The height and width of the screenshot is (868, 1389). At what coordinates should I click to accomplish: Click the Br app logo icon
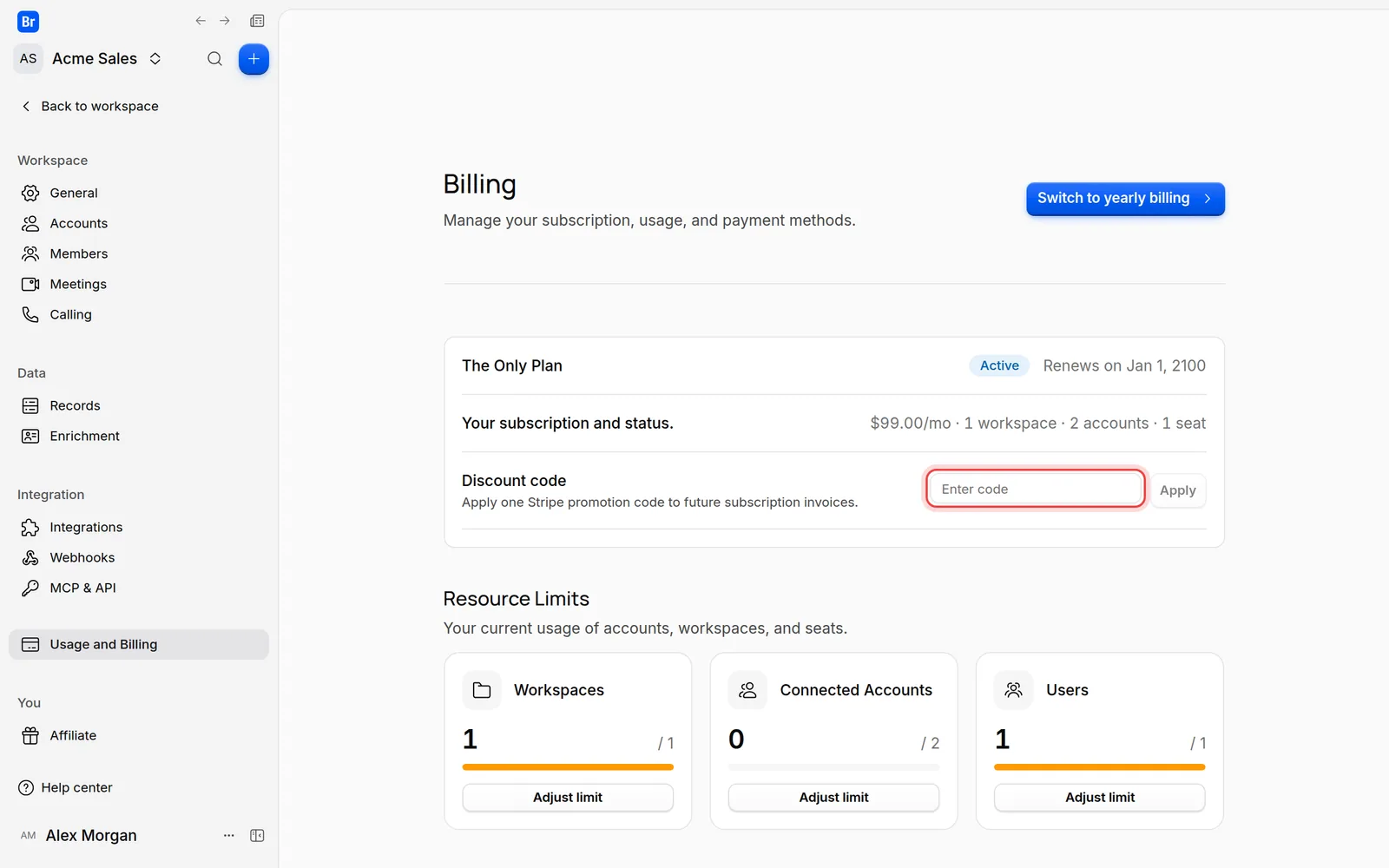click(x=28, y=22)
